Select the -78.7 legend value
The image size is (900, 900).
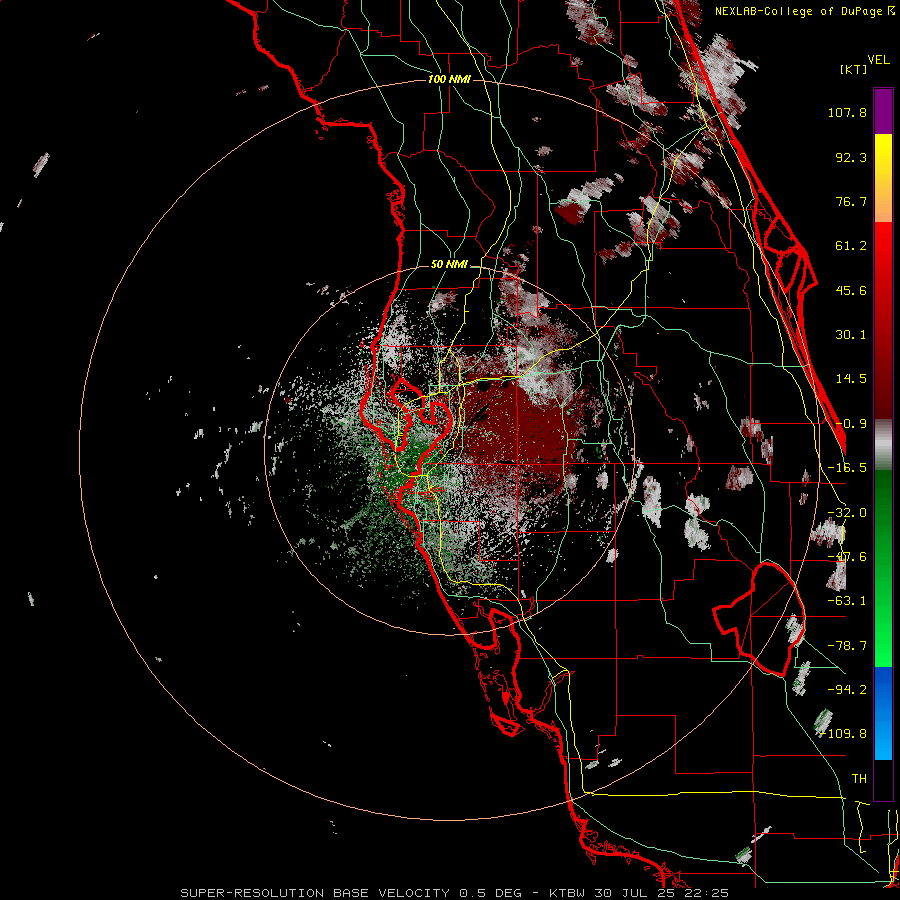coord(847,646)
